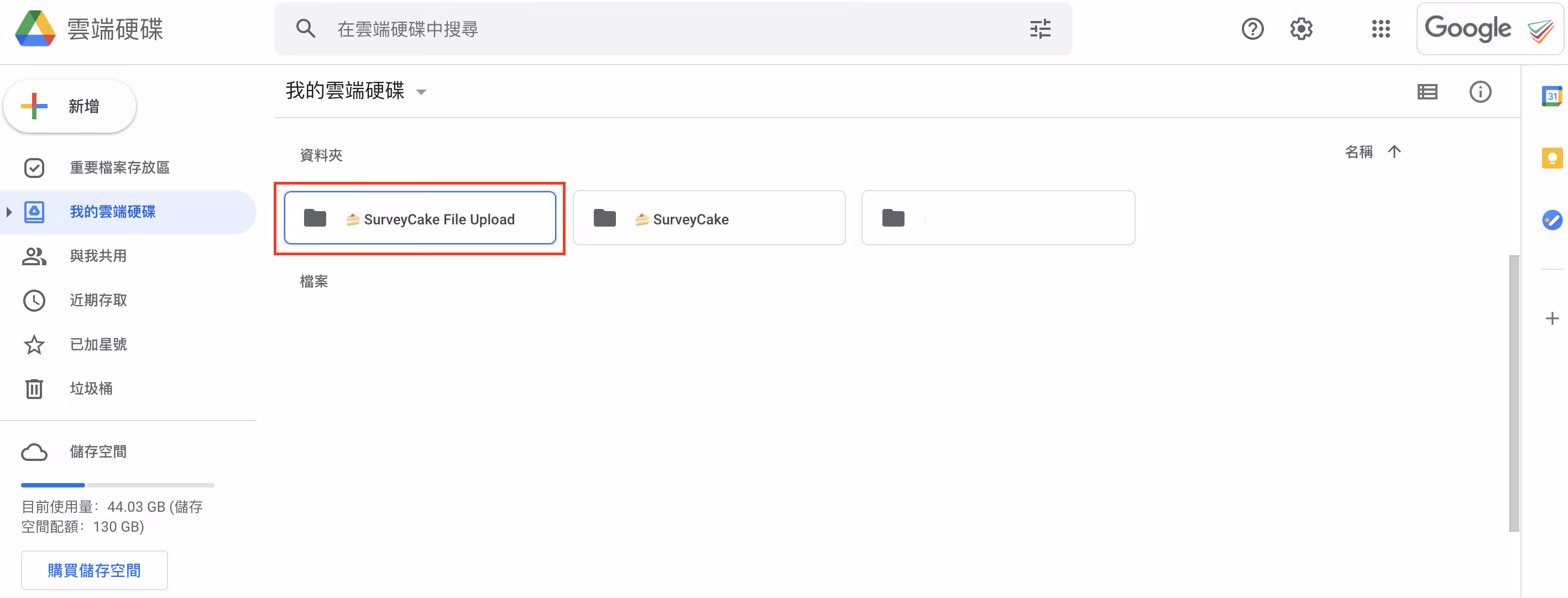Click the storage usage progress bar
The height and width of the screenshot is (598, 1568).
coord(117,485)
